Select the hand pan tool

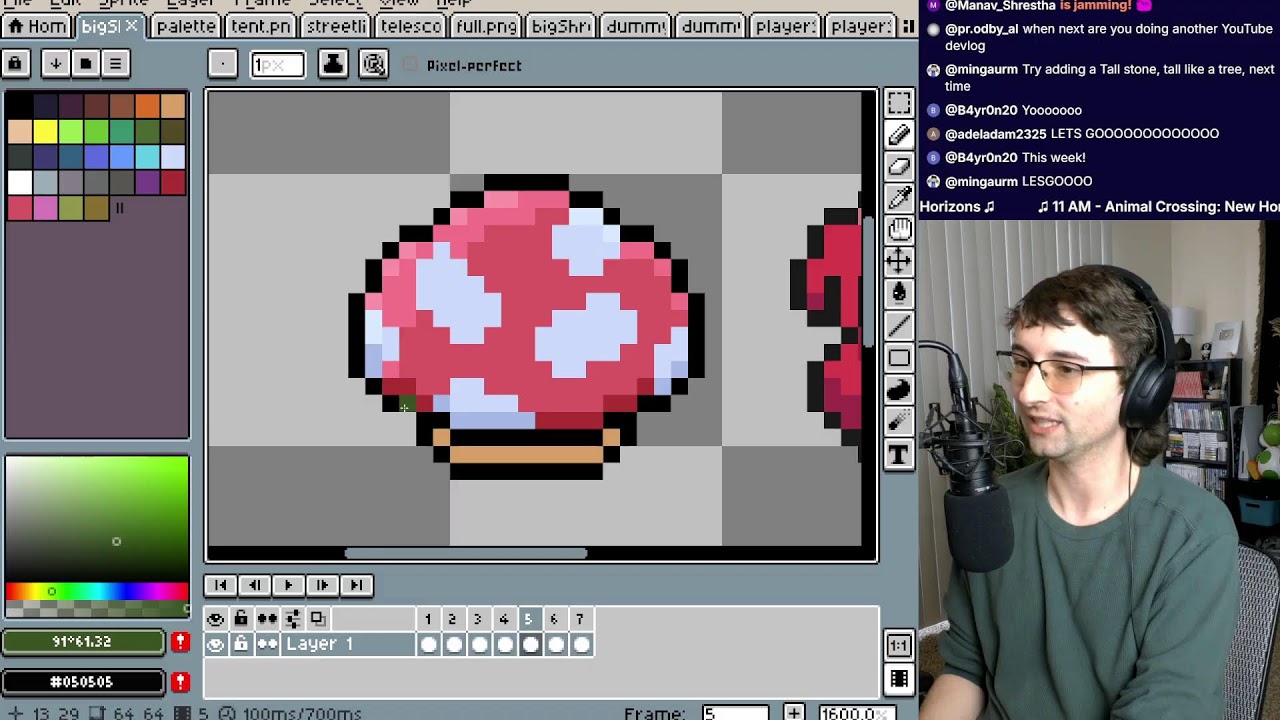(x=899, y=230)
